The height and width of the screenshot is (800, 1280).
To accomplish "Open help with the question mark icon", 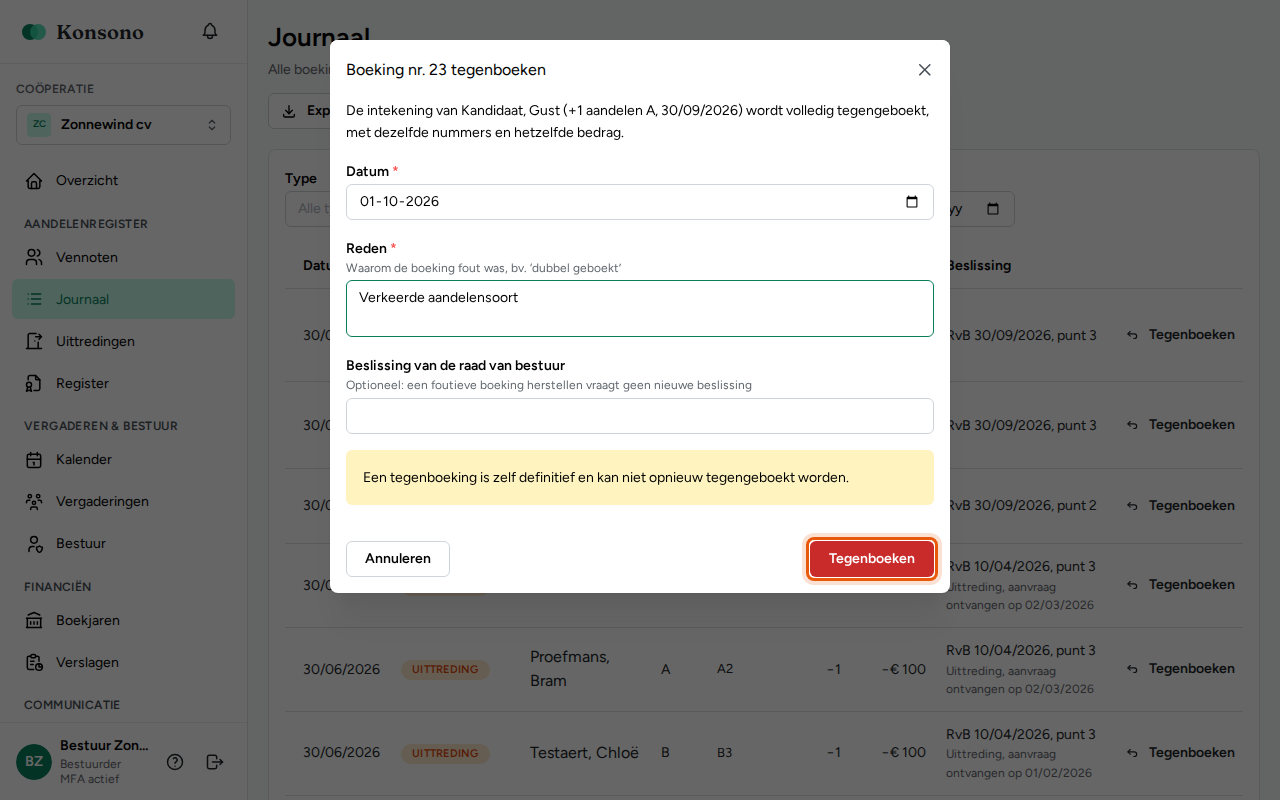I will (175, 762).
